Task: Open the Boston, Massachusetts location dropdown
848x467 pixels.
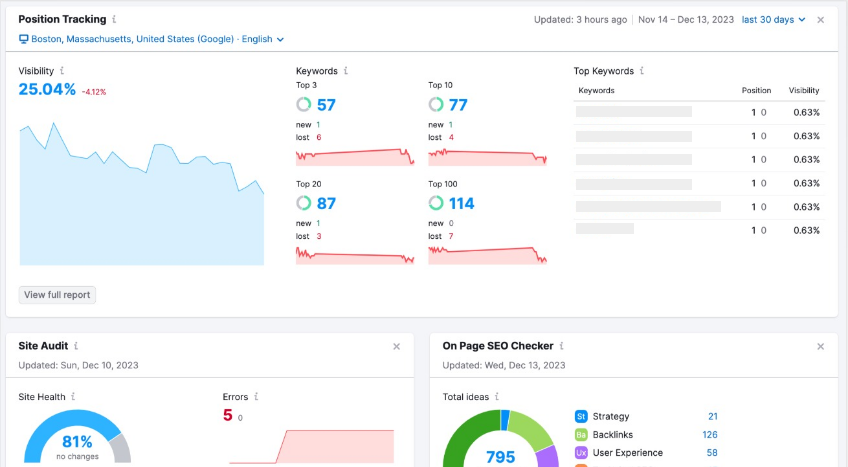Action: coord(151,39)
